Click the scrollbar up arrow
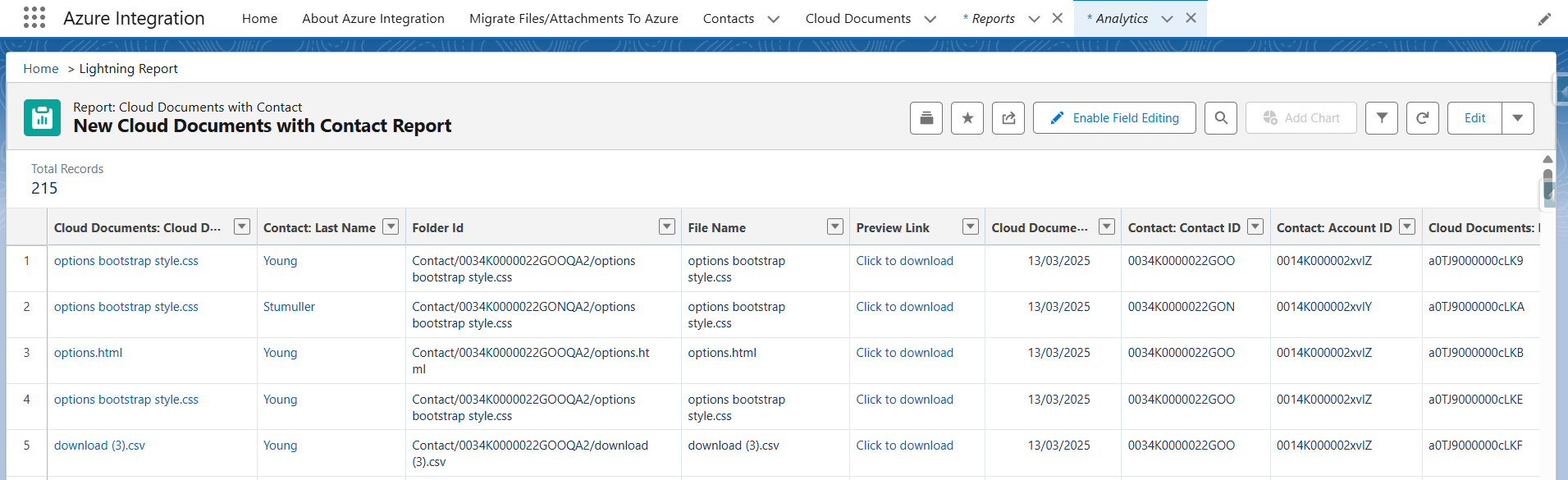 [x=1547, y=159]
